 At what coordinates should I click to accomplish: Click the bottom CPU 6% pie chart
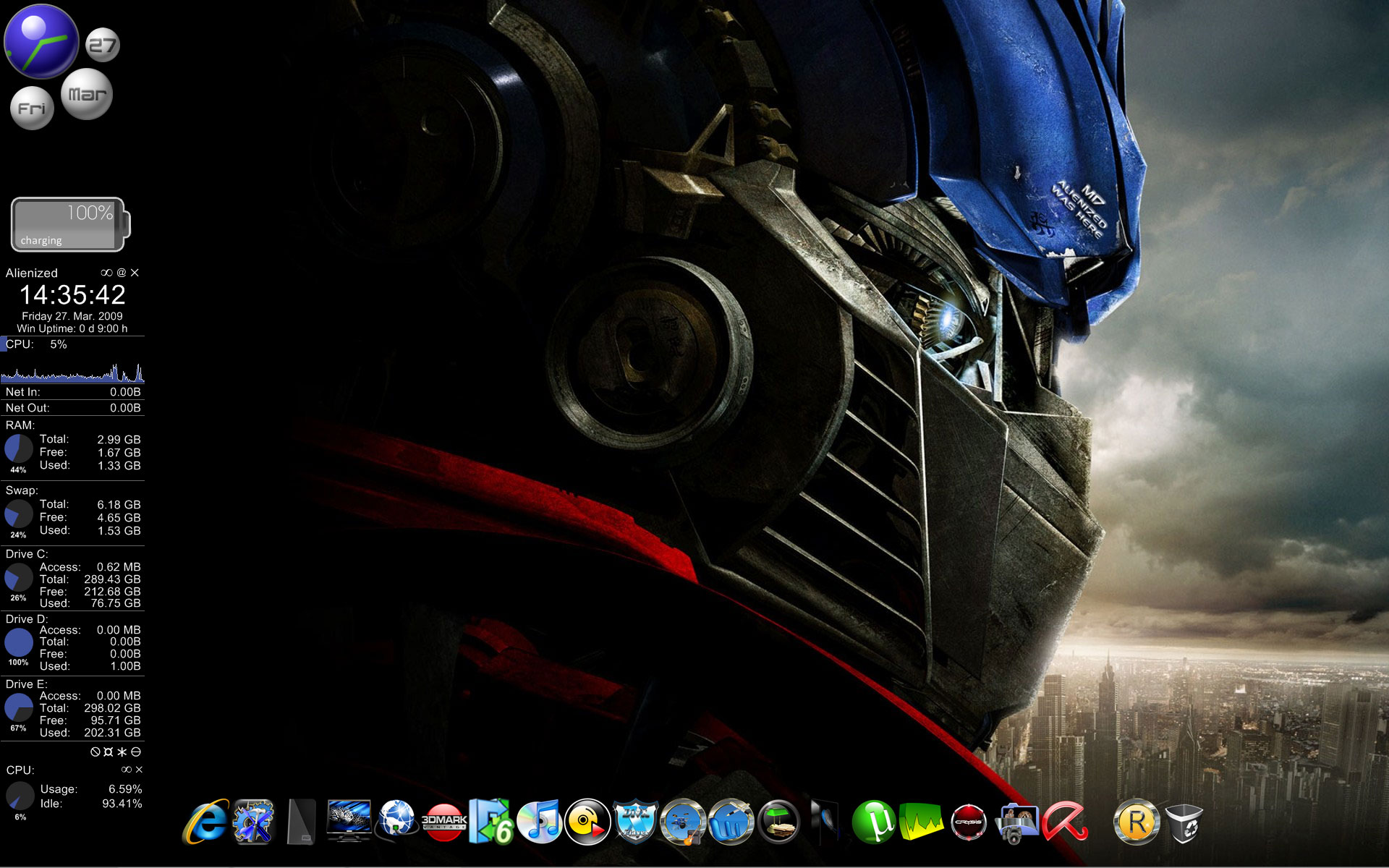(x=20, y=796)
